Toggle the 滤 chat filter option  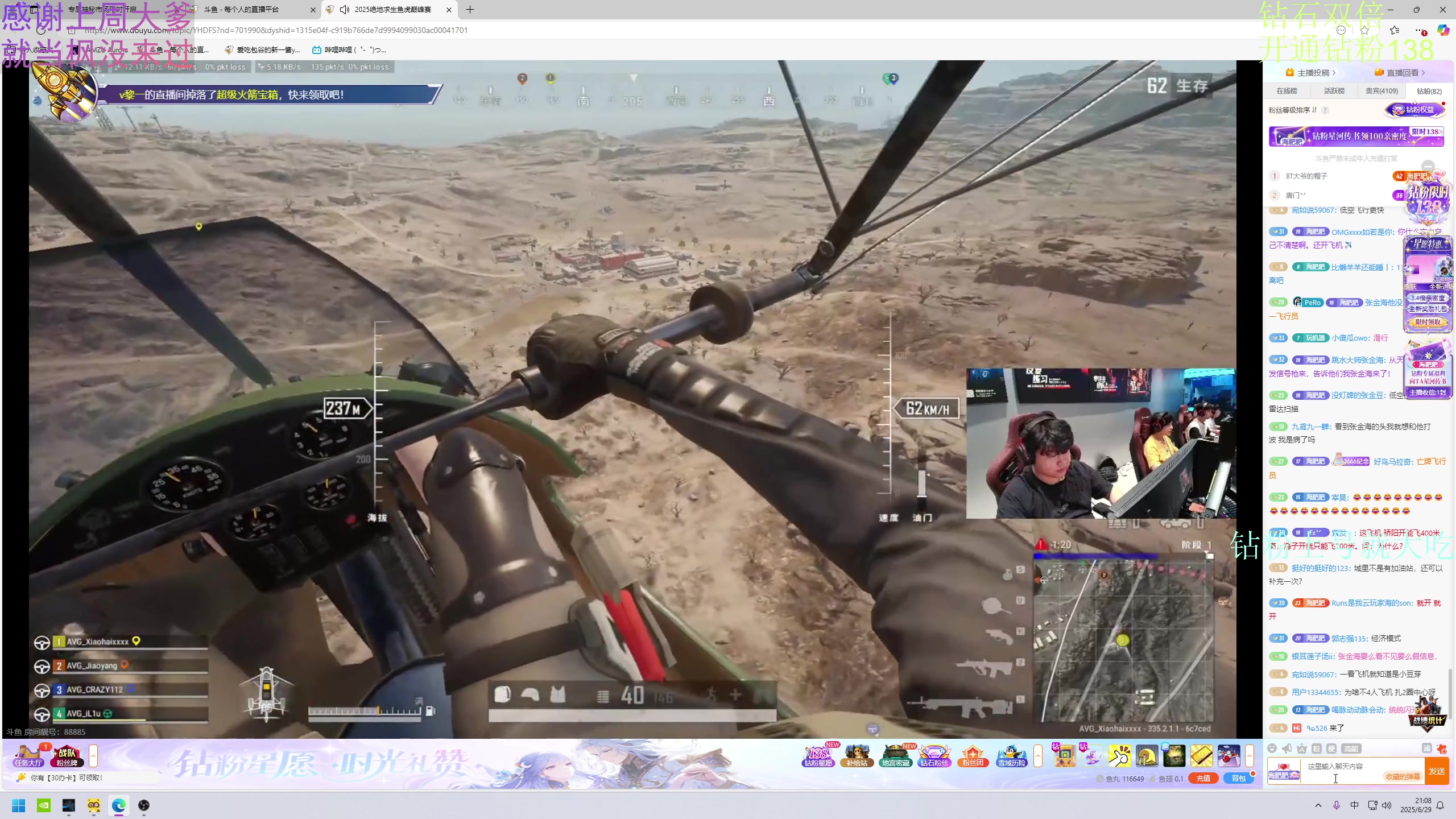point(1426,748)
